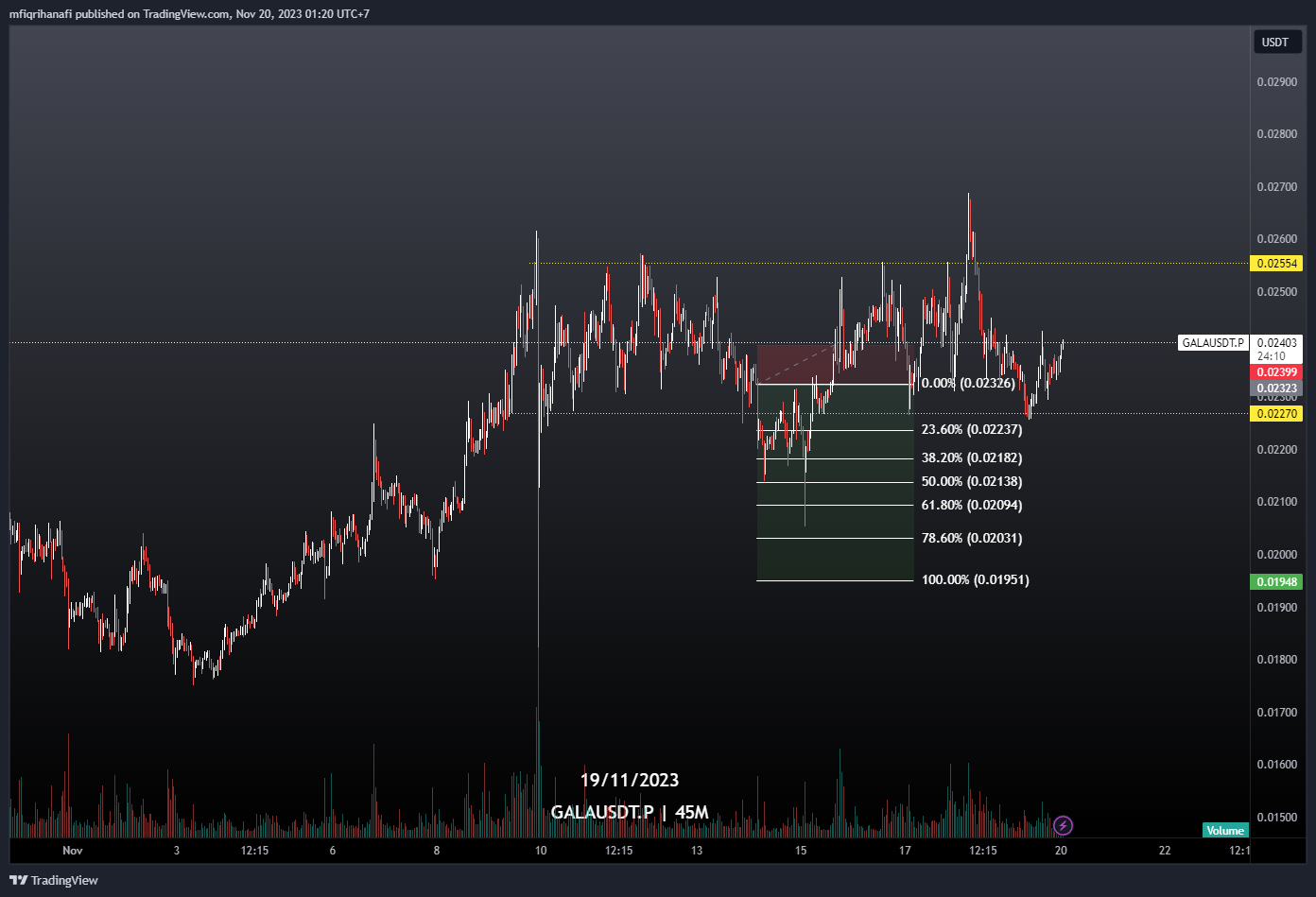Click the green 0.01948 price label
Screen dimensions: 1316x897
point(1276,582)
